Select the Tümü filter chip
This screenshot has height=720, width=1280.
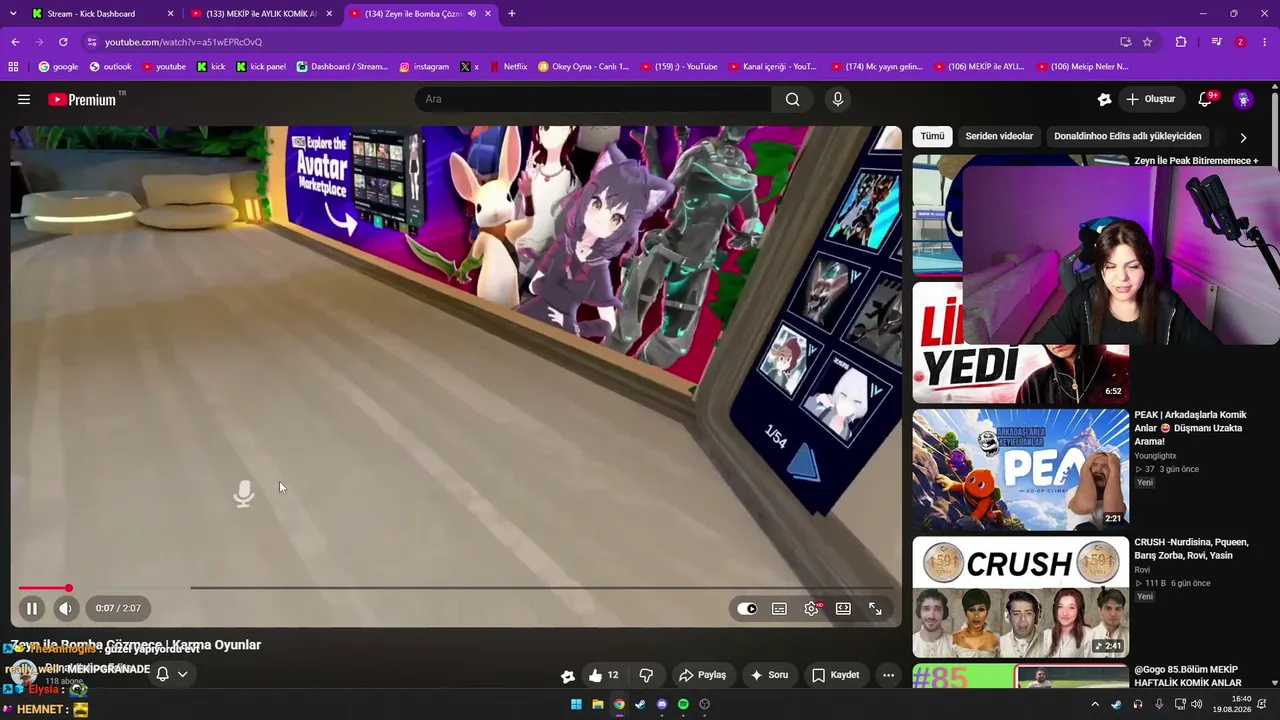coord(932,136)
